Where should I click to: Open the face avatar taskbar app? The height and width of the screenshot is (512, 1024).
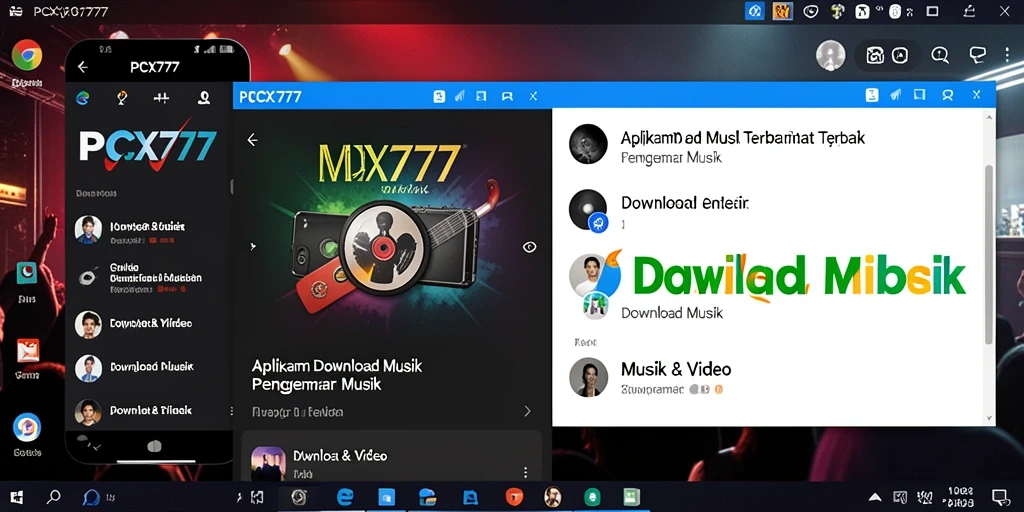point(552,497)
